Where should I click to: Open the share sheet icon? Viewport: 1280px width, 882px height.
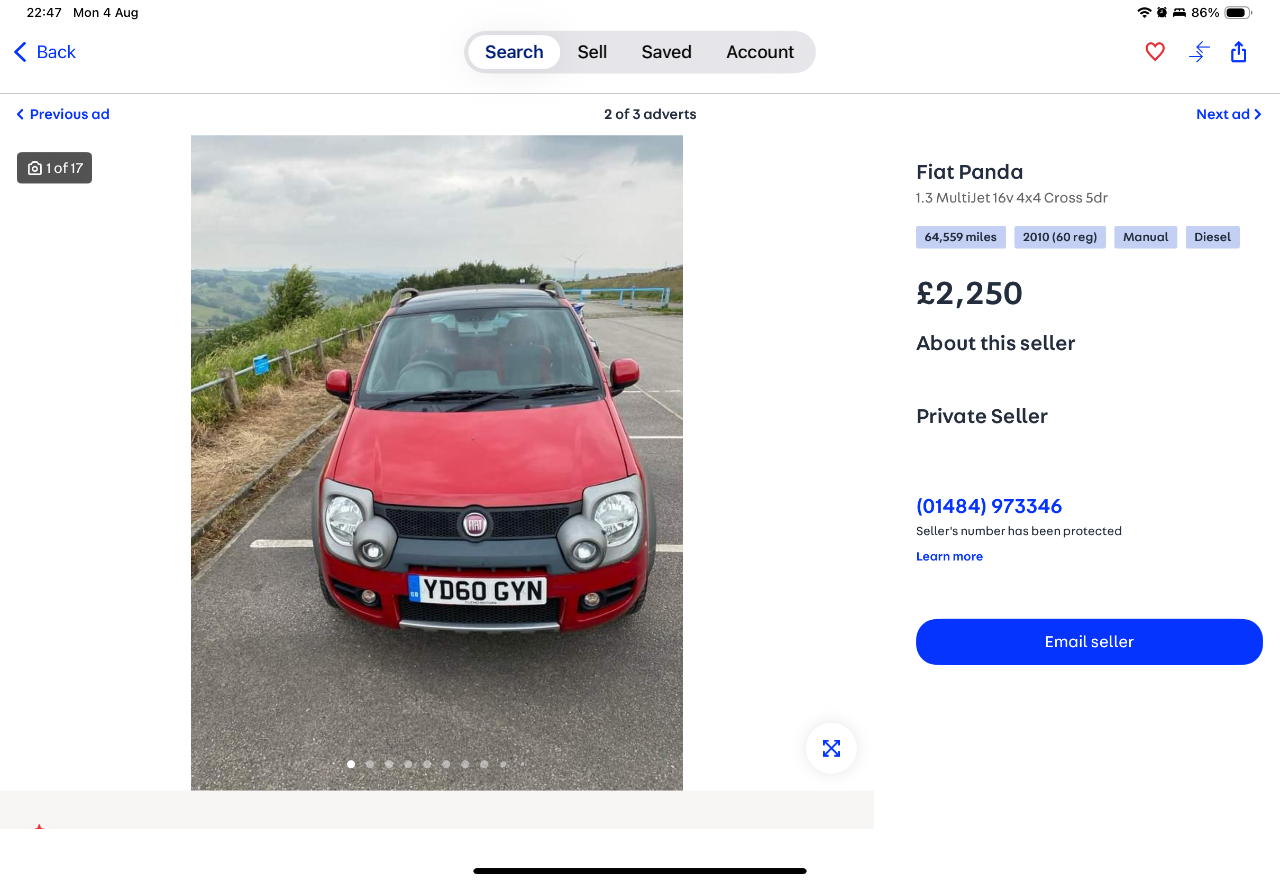(x=1239, y=52)
